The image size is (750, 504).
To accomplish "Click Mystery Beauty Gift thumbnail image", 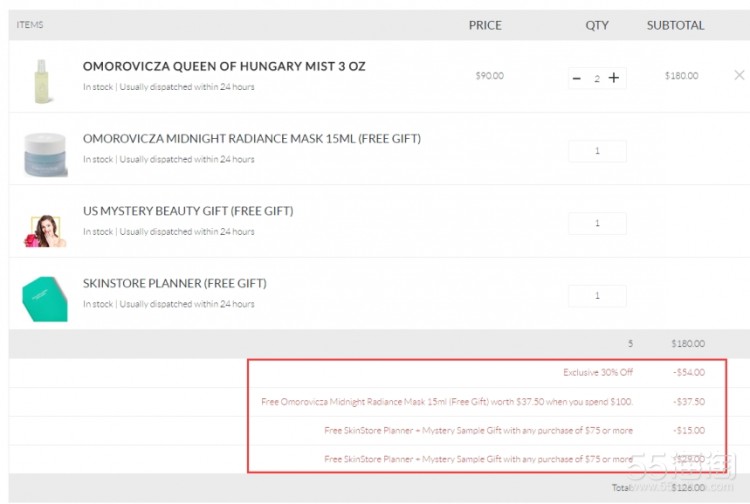I will click(x=44, y=231).
